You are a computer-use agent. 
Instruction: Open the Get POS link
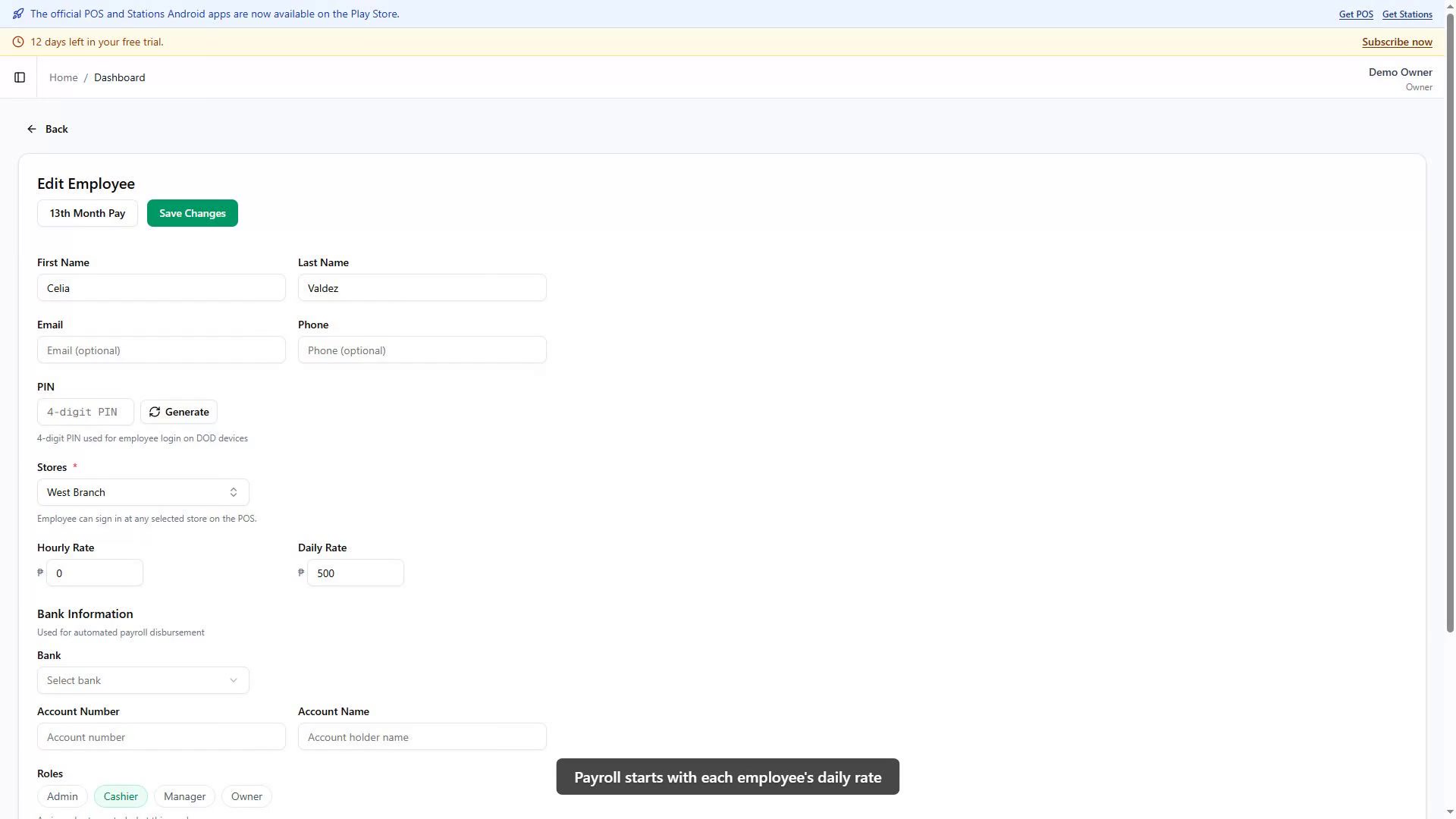(1356, 14)
